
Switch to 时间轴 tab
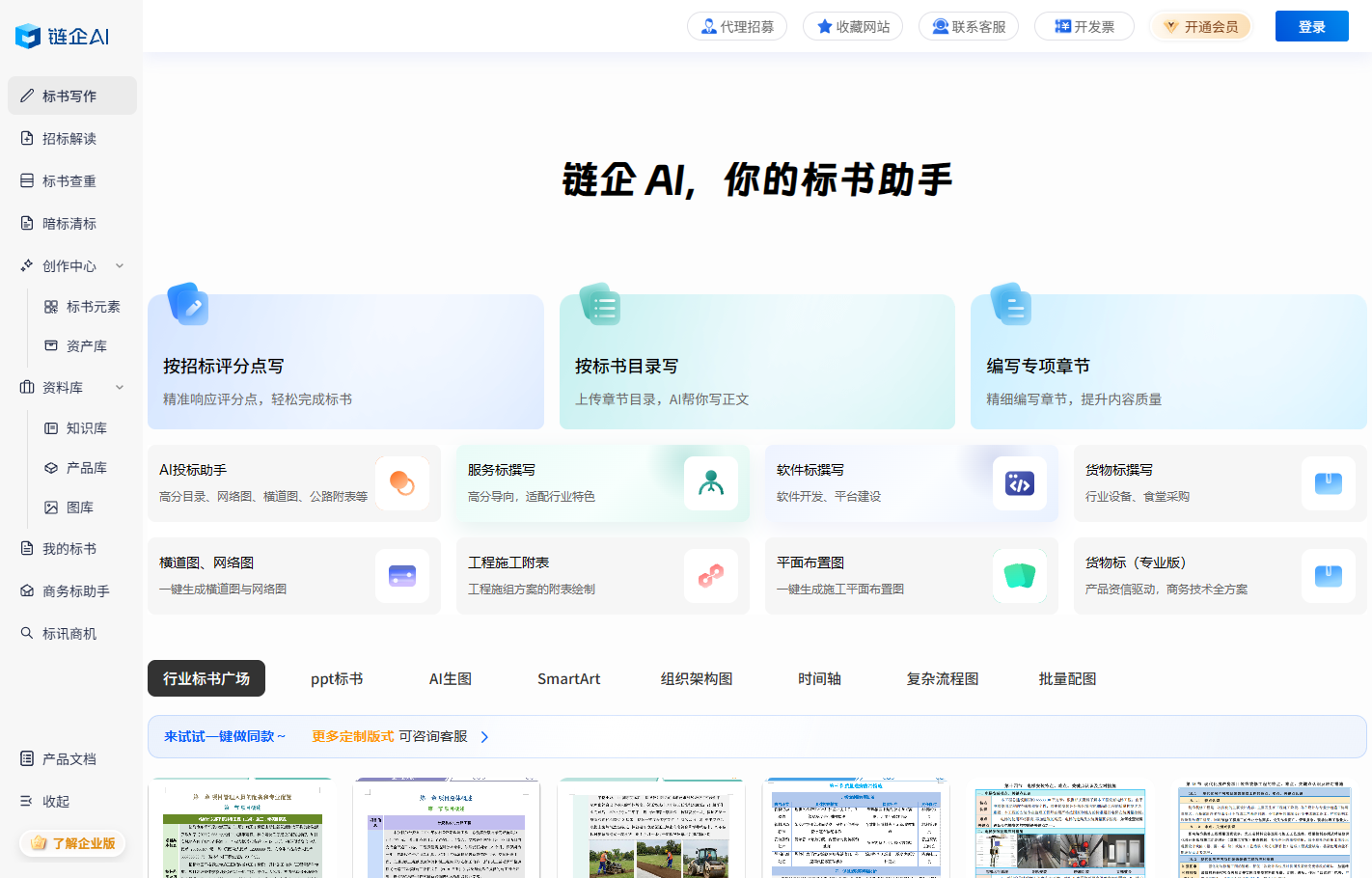point(819,678)
